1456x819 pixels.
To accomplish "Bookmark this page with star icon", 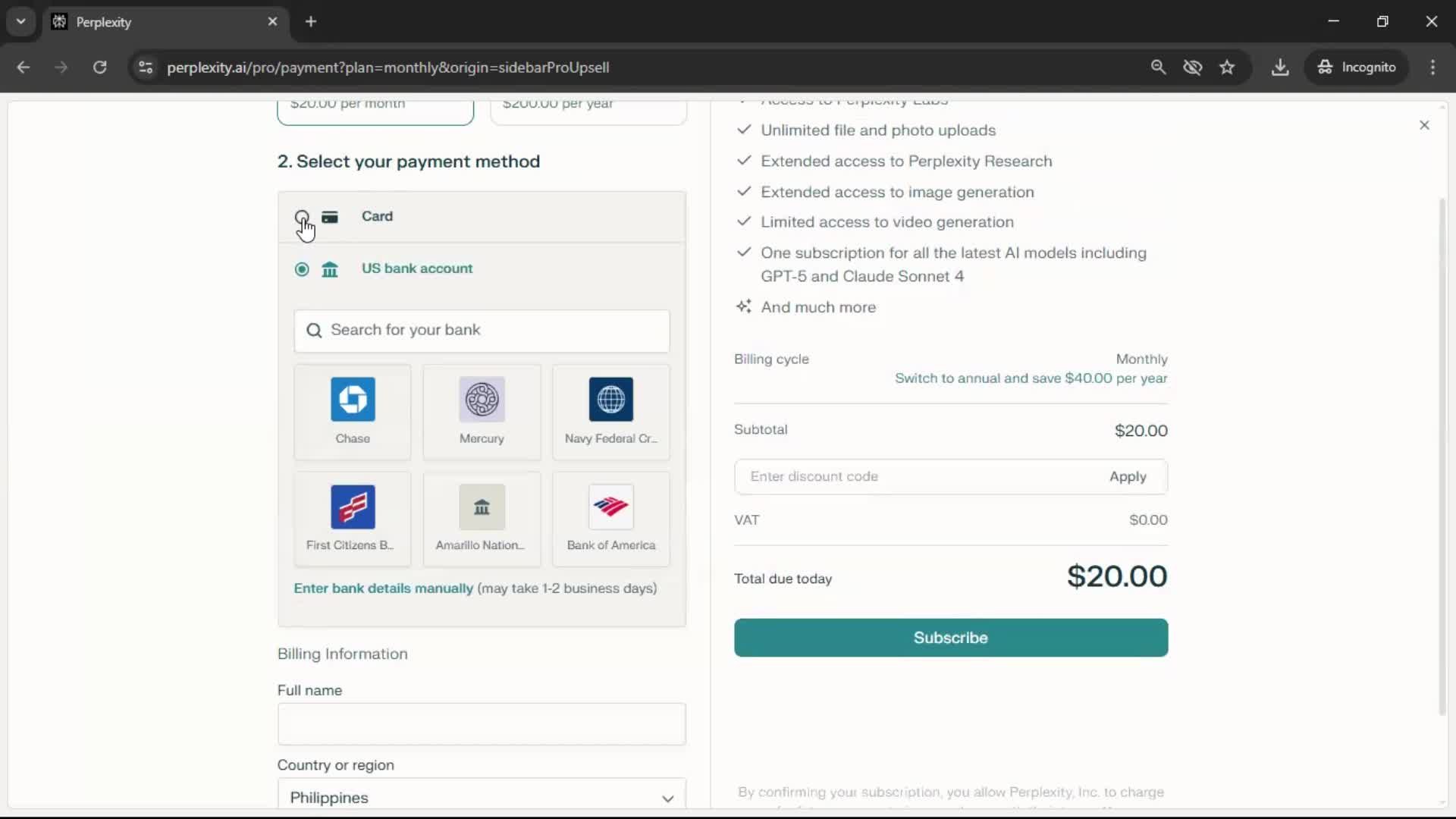I will [x=1227, y=67].
